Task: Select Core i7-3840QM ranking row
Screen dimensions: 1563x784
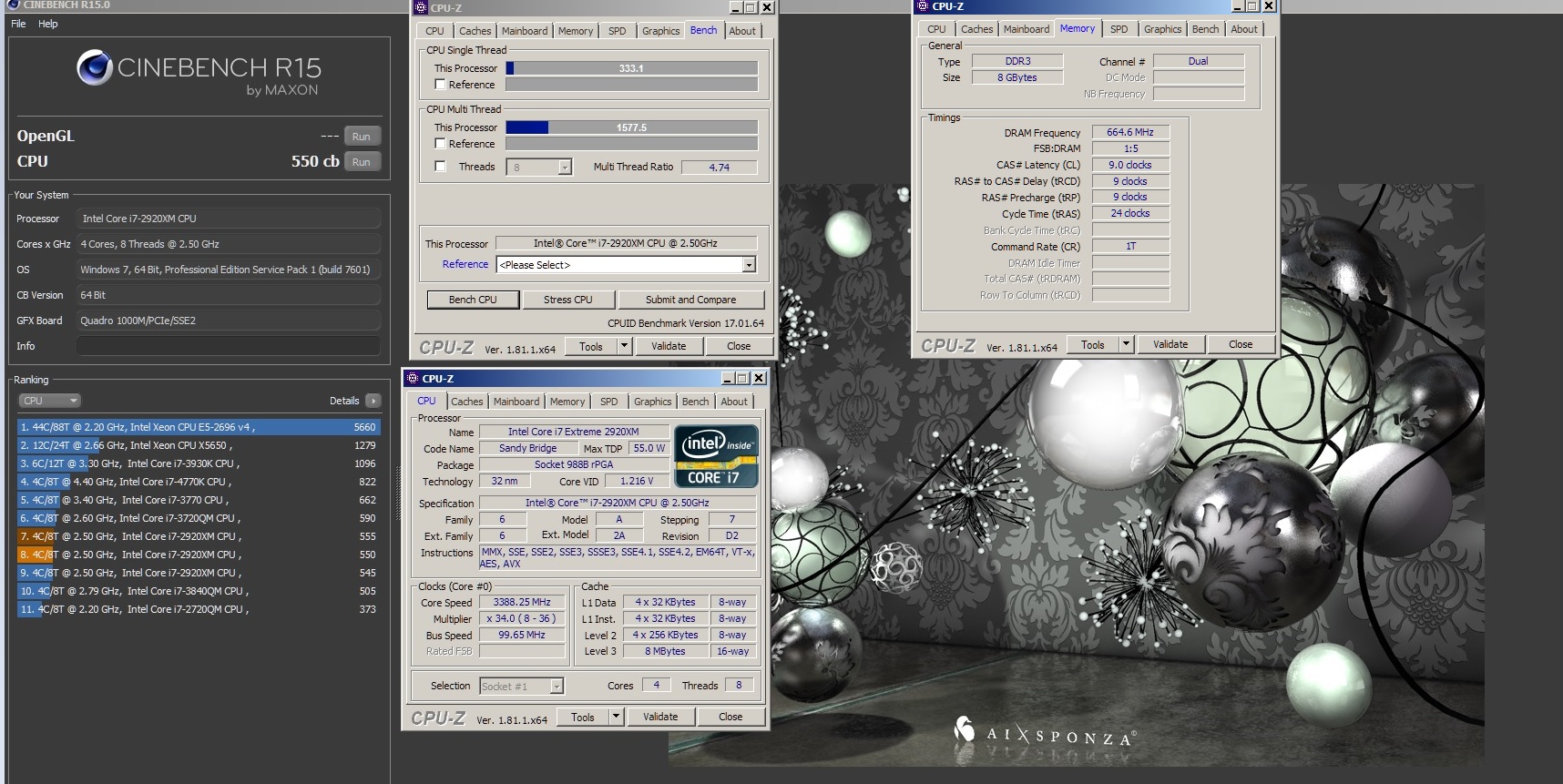Action: coord(199,591)
